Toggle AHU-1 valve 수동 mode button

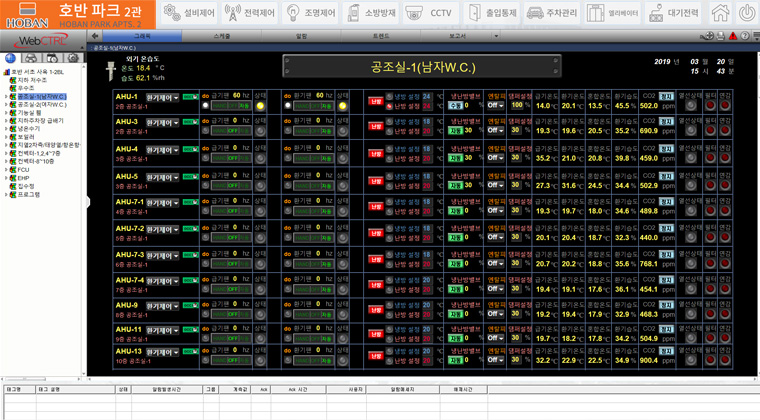click(455, 105)
